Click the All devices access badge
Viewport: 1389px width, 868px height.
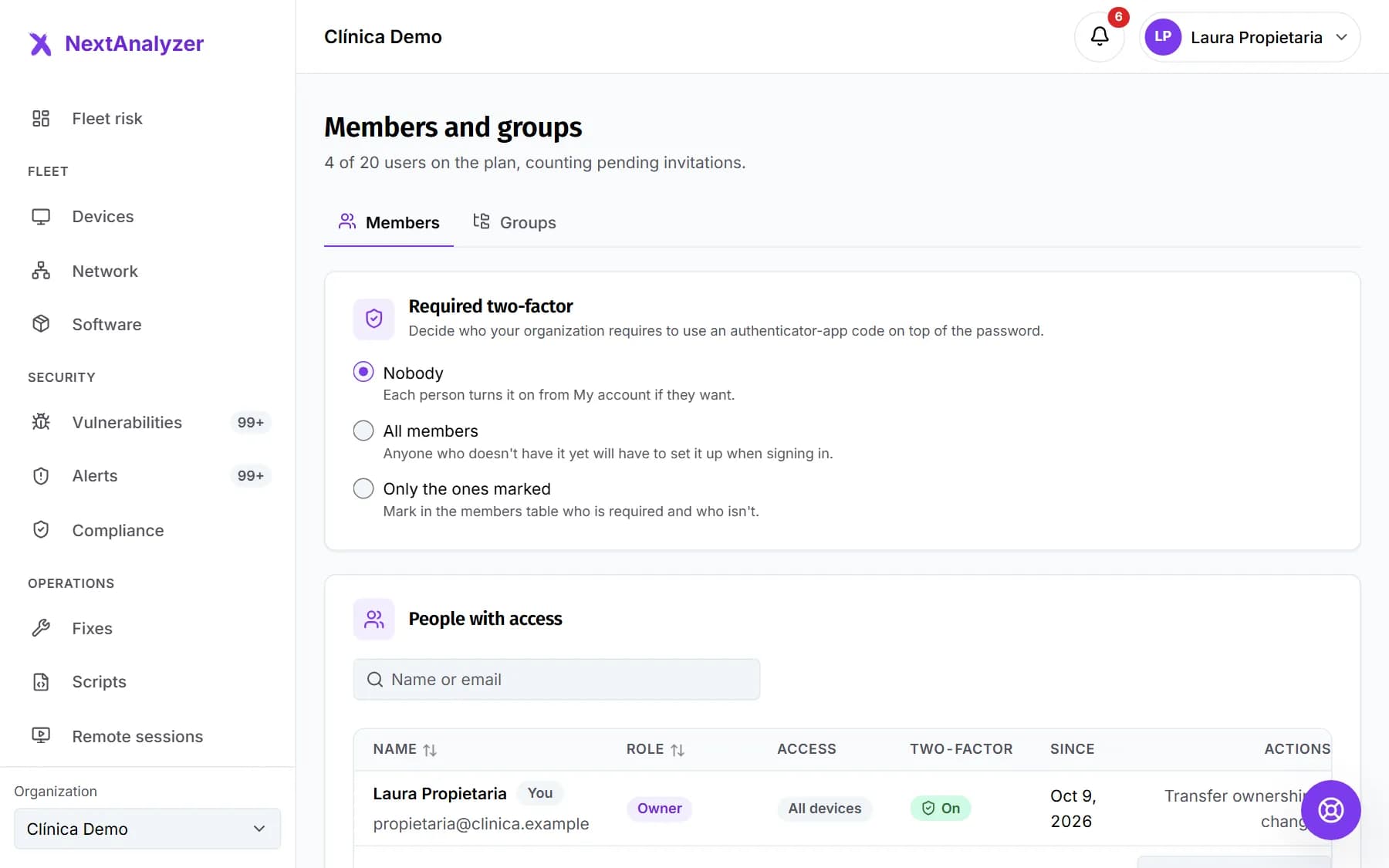[x=824, y=809]
